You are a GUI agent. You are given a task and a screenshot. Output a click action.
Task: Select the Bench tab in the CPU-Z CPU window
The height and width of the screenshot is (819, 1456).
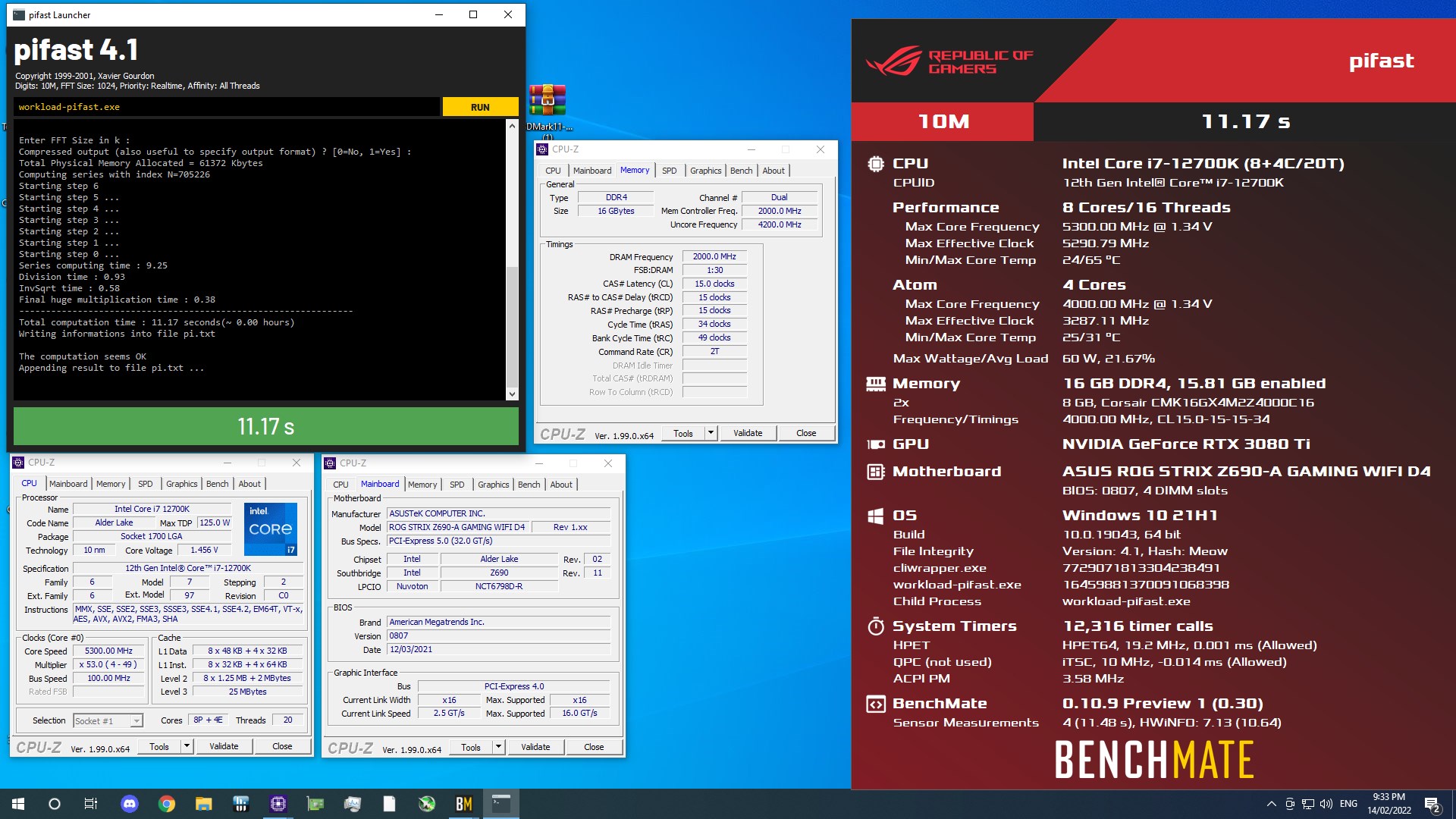[x=217, y=484]
